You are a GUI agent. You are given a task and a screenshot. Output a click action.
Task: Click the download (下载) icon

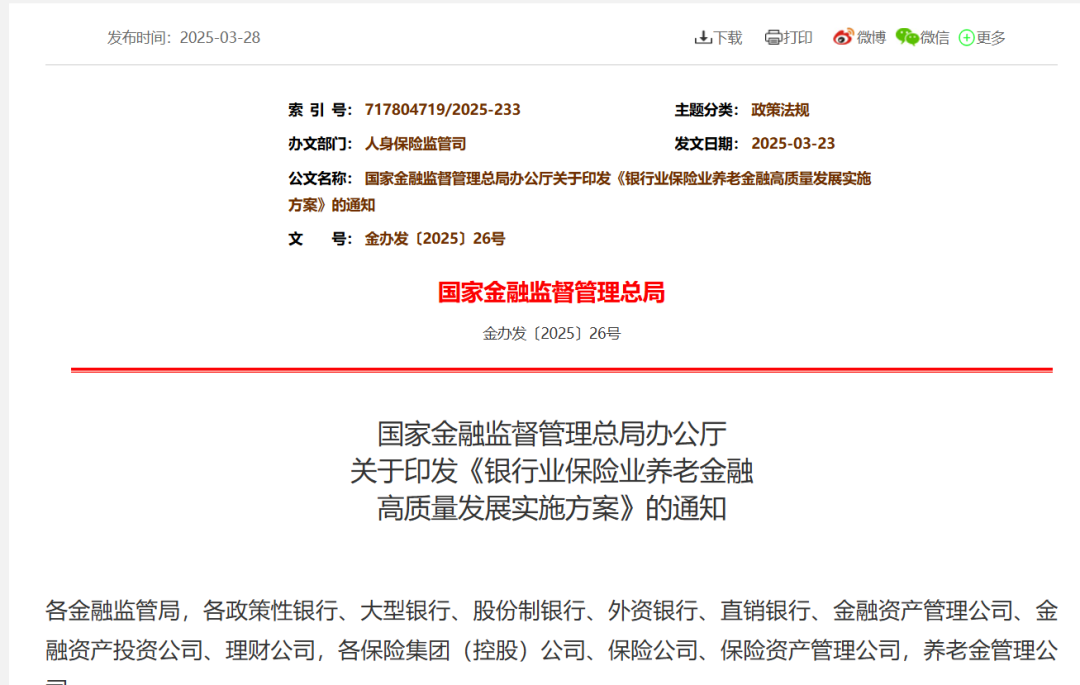pos(703,36)
